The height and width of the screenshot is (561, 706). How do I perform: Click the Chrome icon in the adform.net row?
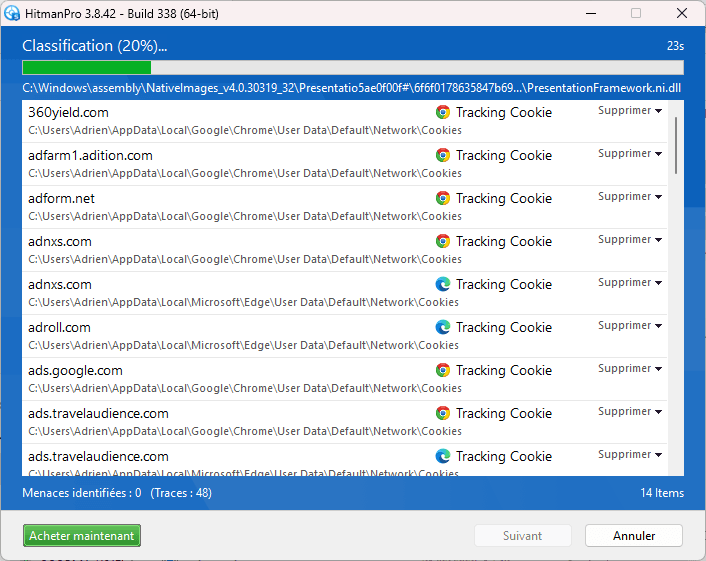[443, 198]
